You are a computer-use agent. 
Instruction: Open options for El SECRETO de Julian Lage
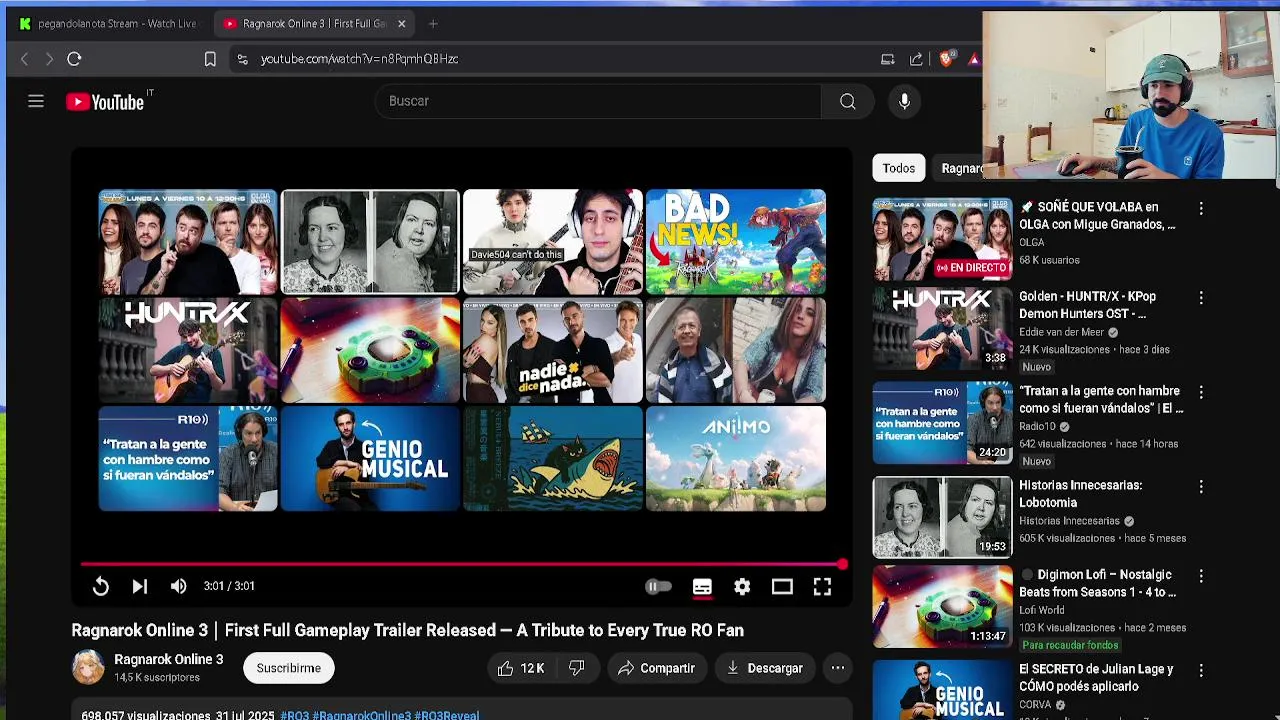(x=1201, y=671)
